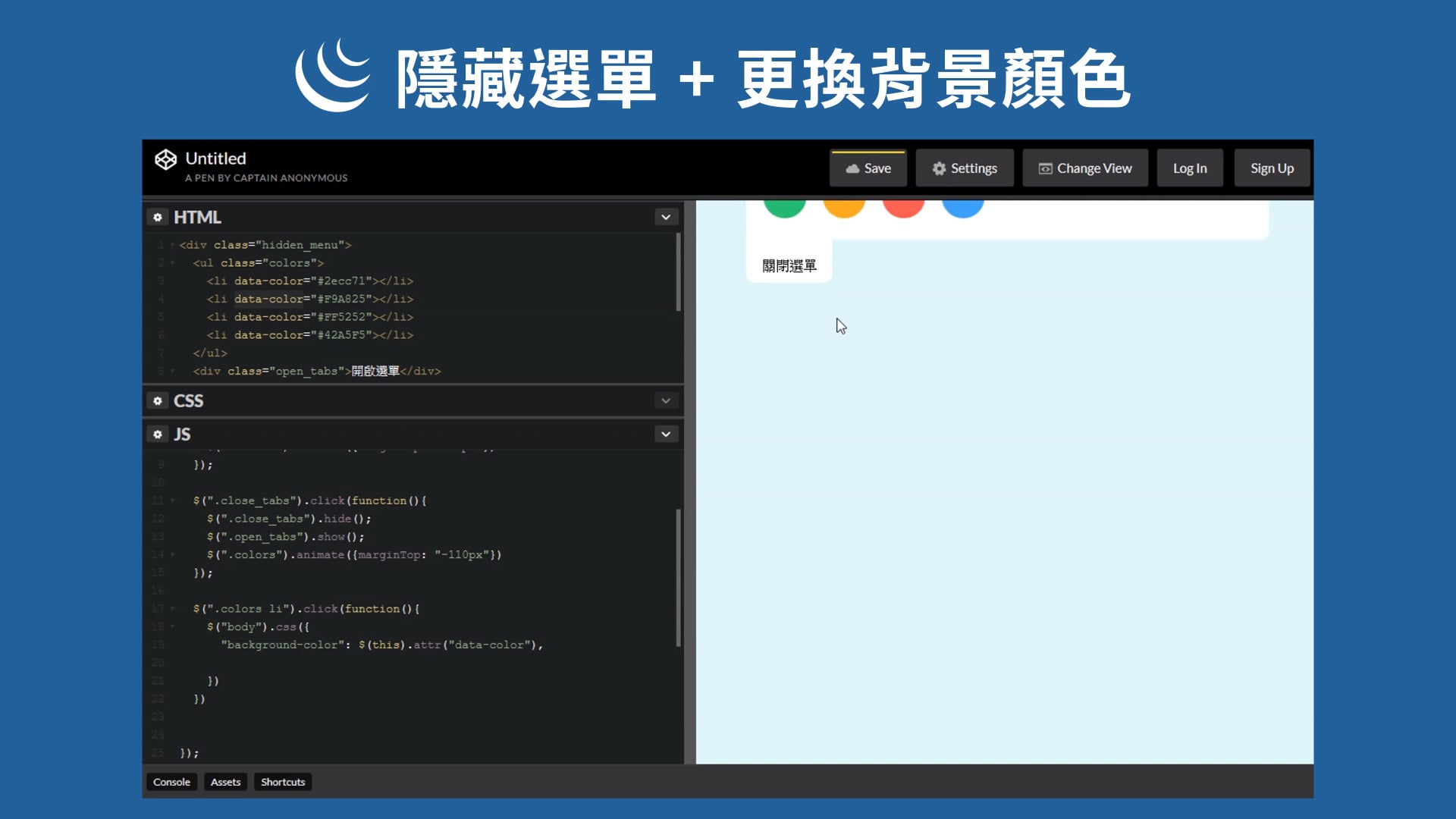
Task: Fold JS line 18 body css block
Action: click(173, 627)
